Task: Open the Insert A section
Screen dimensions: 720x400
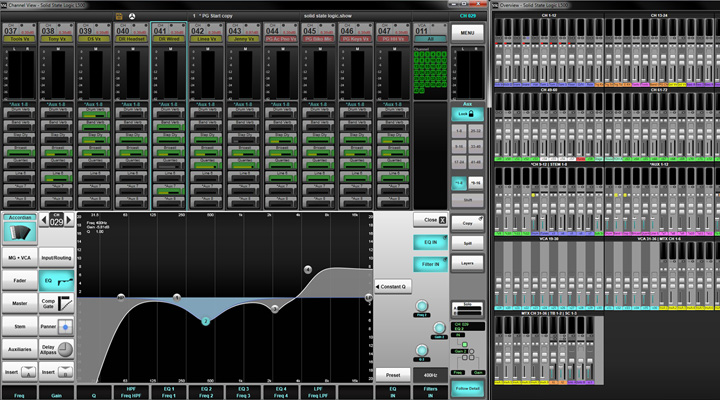Action: [20, 372]
